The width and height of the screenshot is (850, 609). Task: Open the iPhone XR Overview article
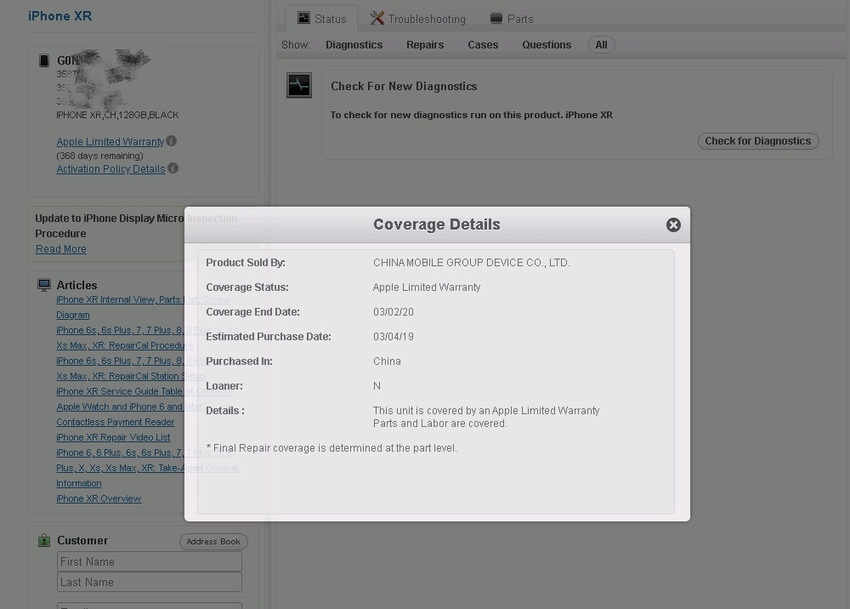click(x=99, y=498)
